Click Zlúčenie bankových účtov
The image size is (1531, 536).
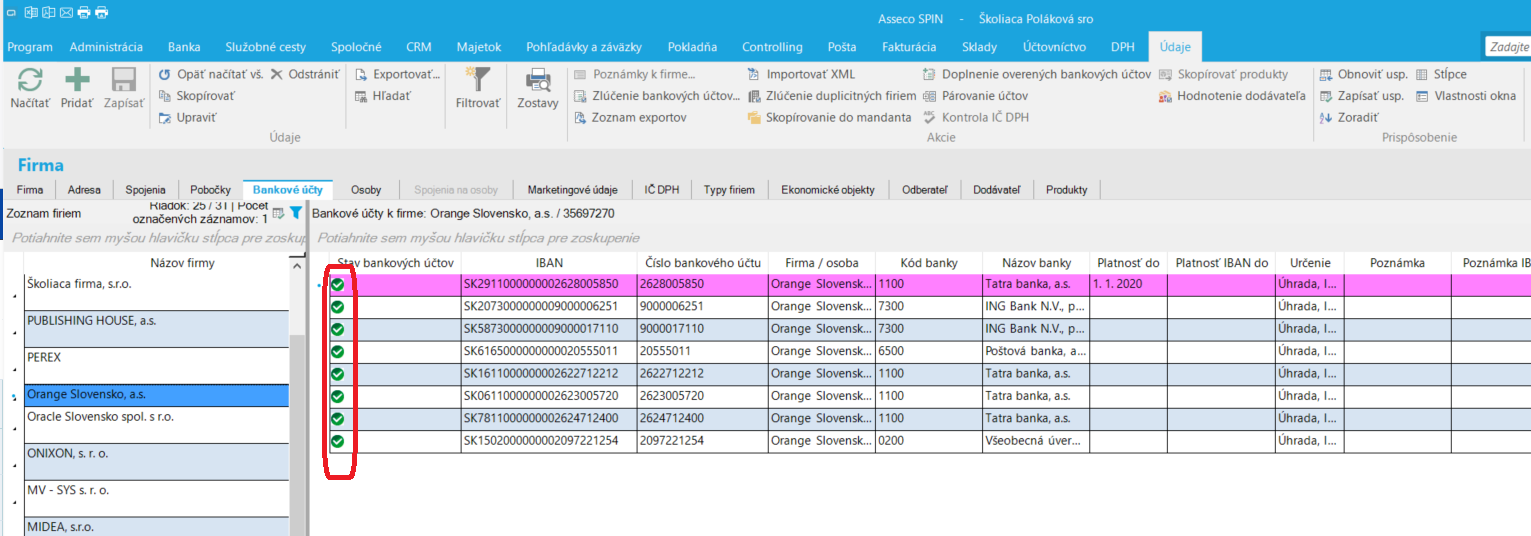tap(658, 96)
